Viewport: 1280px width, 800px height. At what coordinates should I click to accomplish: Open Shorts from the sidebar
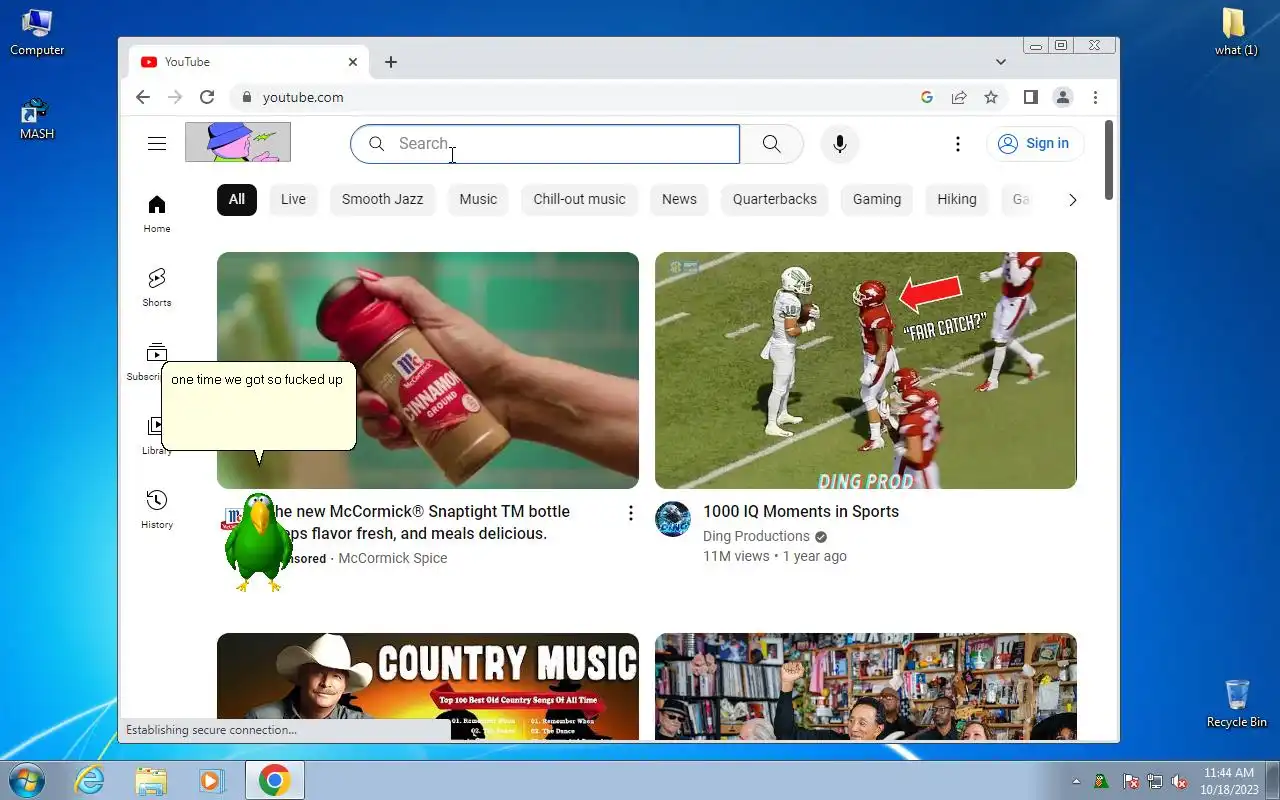(157, 287)
